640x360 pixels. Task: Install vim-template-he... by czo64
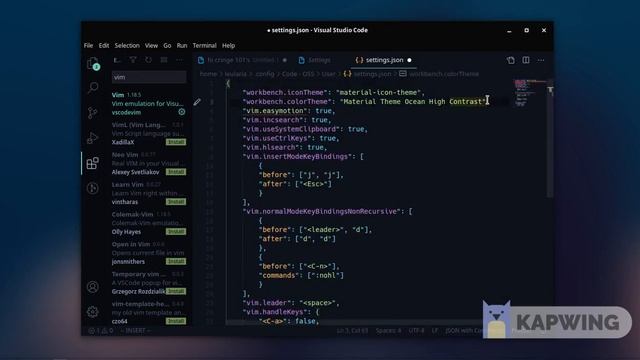click(176, 321)
